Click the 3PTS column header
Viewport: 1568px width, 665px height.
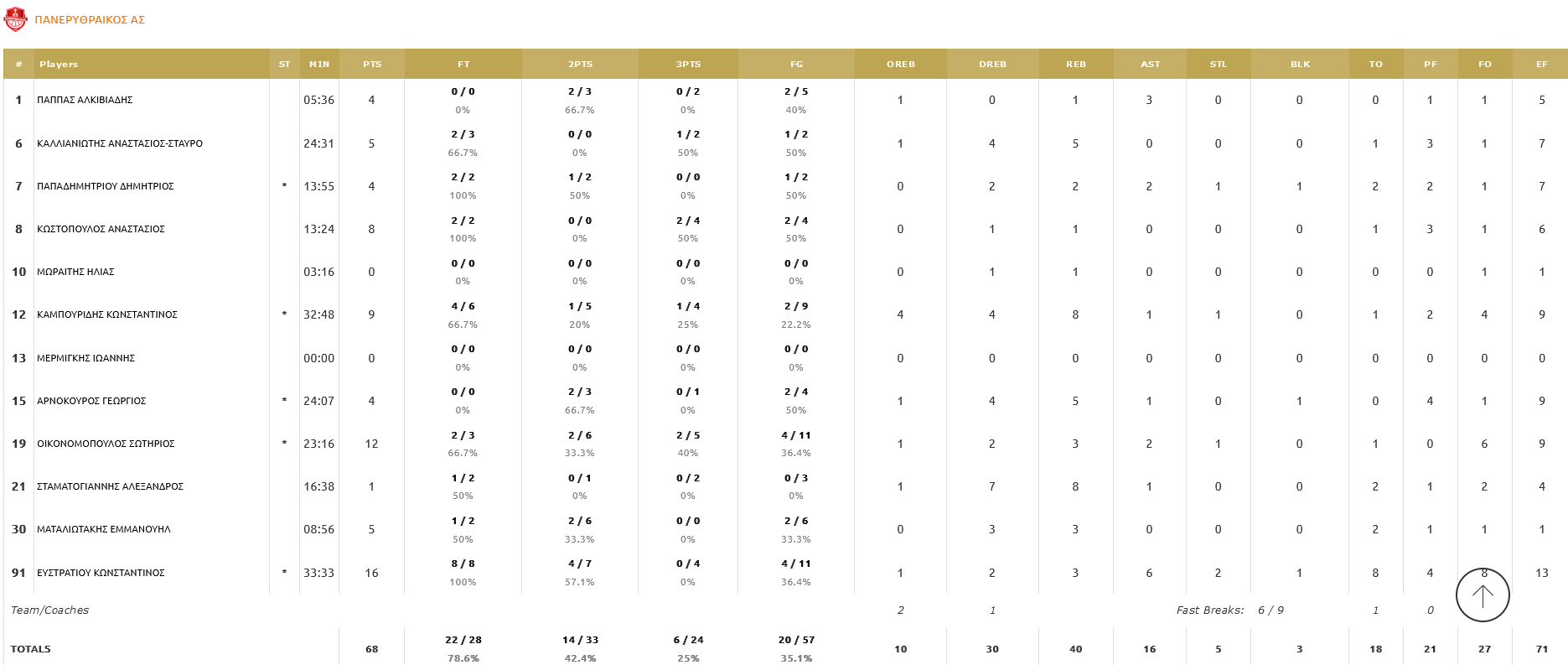(687, 64)
